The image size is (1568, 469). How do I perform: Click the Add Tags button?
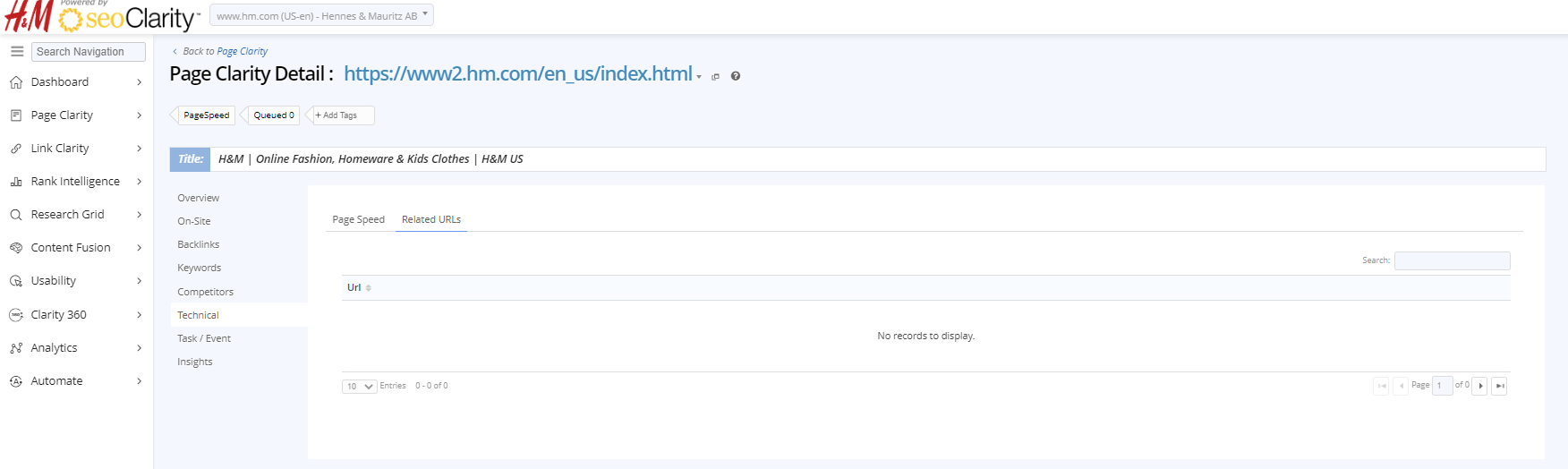pos(340,115)
